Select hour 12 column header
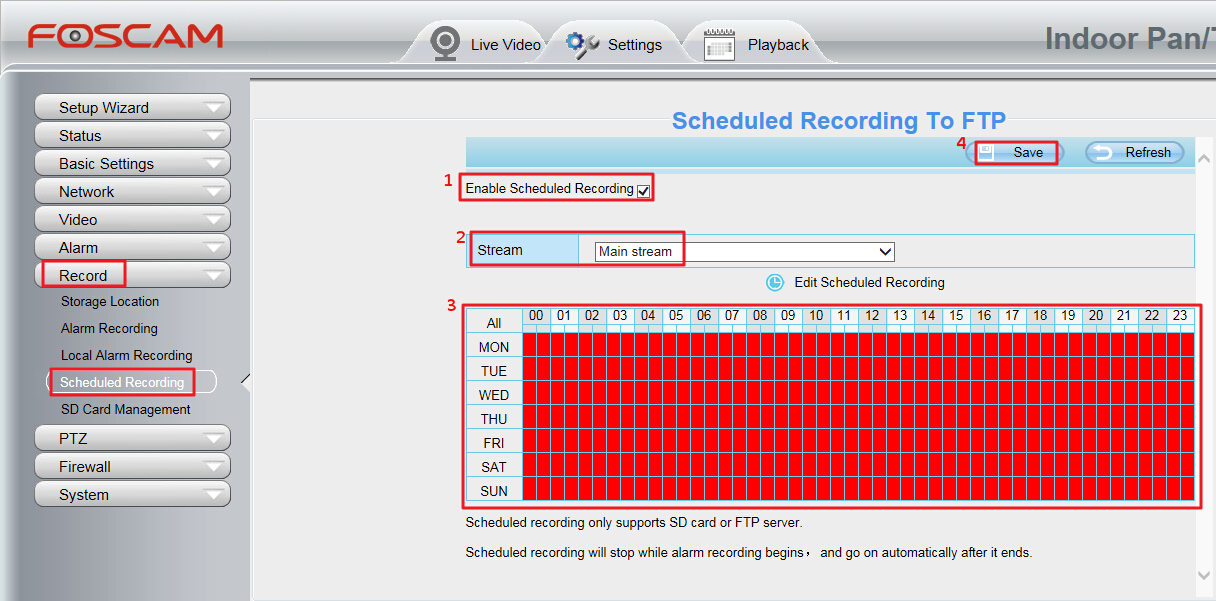This screenshot has width=1216, height=601. click(872, 316)
